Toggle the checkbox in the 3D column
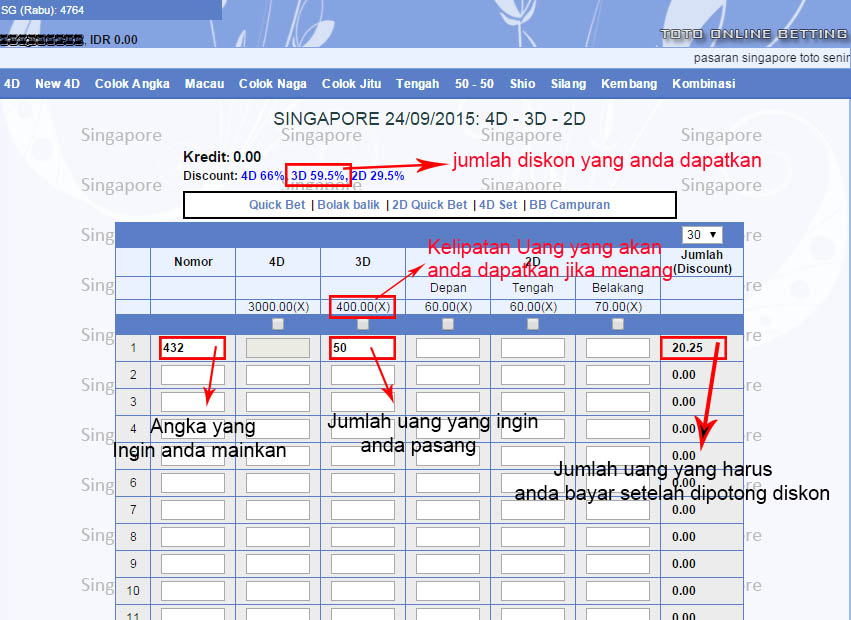Screen dimensions: 851x620 point(361,323)
